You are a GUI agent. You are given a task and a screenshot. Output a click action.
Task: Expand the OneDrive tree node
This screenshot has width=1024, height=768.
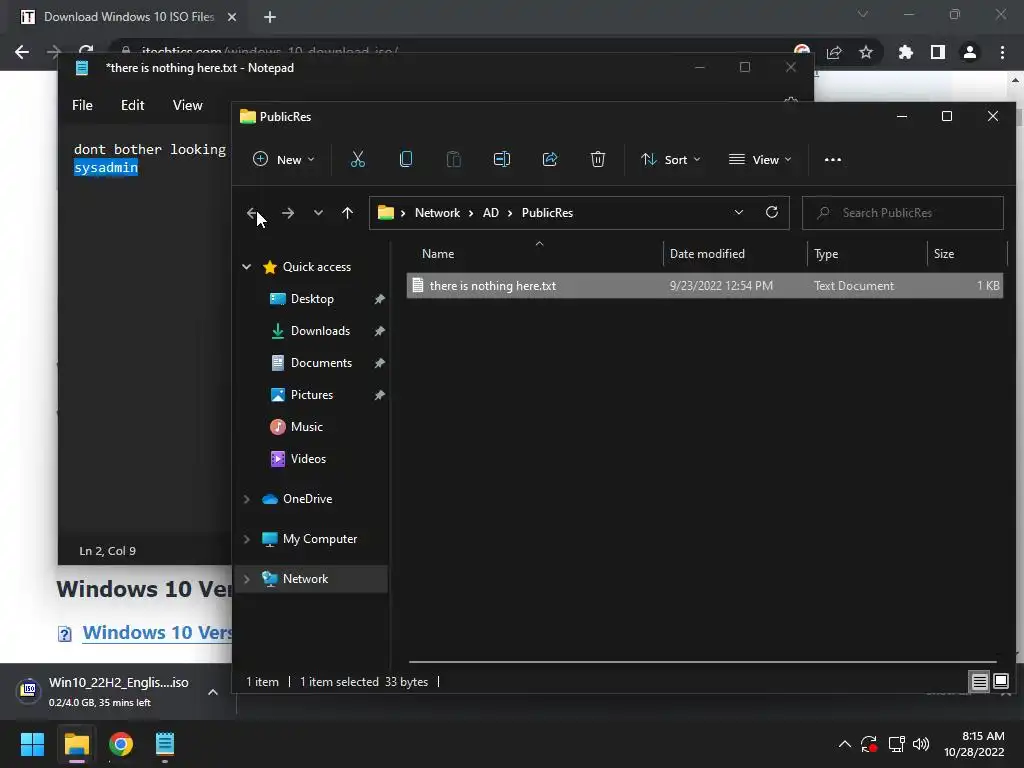[246, 499]
